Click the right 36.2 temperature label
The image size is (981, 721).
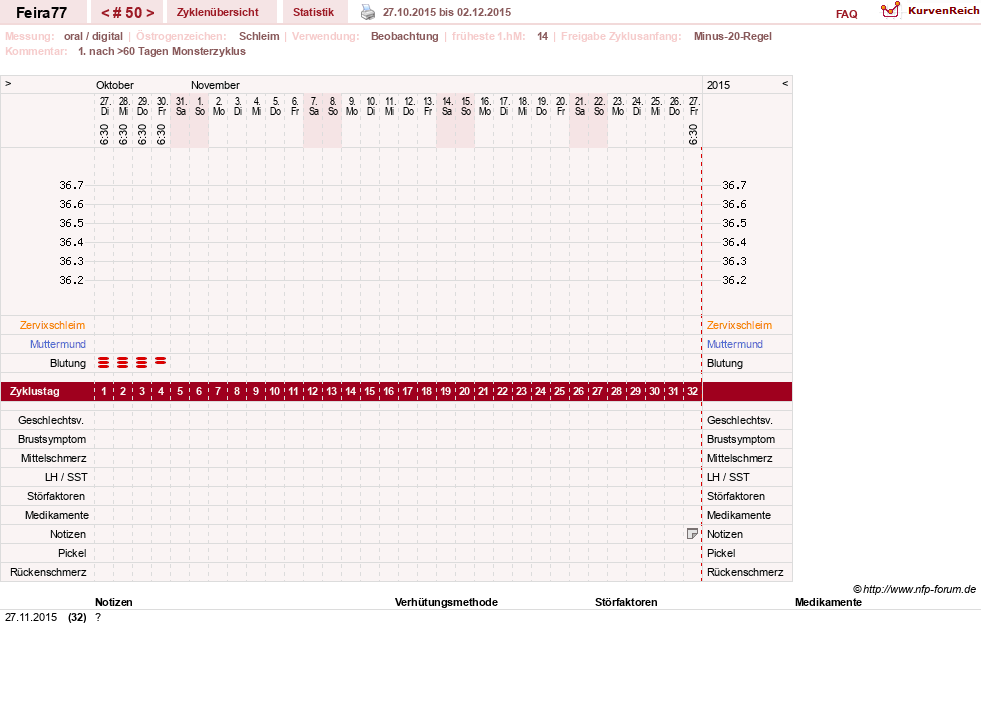(734, 280)
